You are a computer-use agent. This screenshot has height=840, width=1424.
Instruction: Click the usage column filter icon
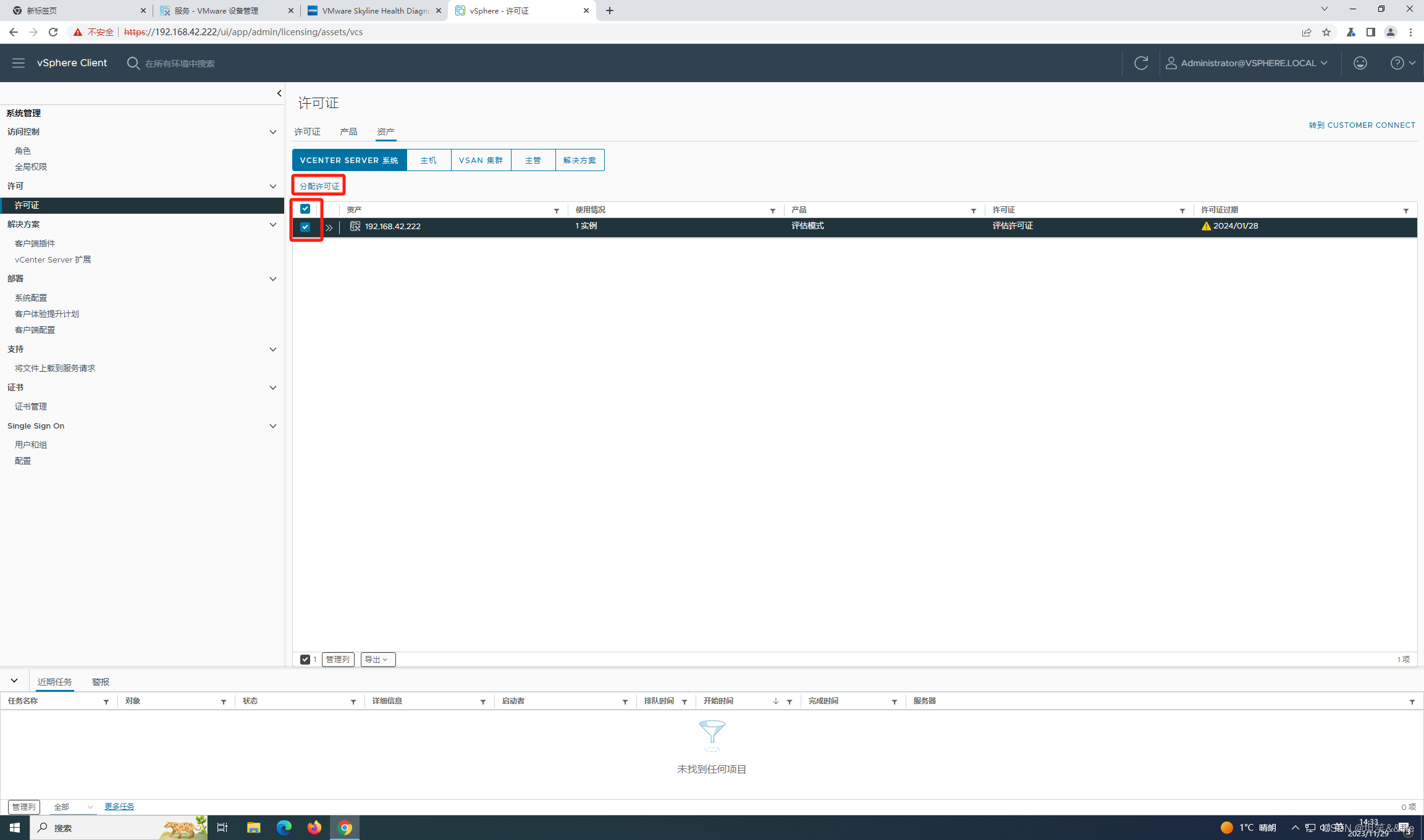773,211
